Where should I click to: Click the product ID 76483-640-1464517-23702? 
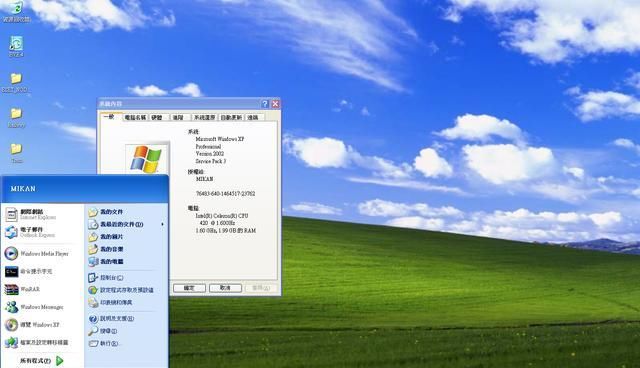pyautogui.click(x=225, y=194)
